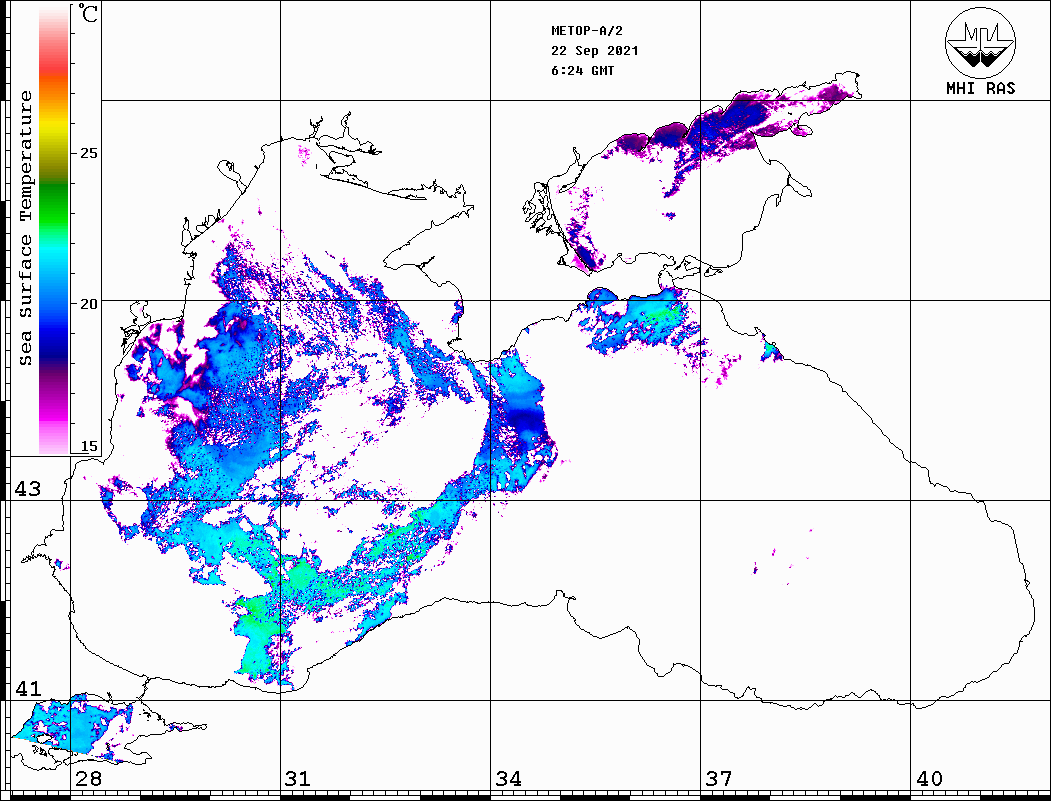Click the 'MHI RAS' label text
This screenshot has width=1051, height=801.
point(980,88)
